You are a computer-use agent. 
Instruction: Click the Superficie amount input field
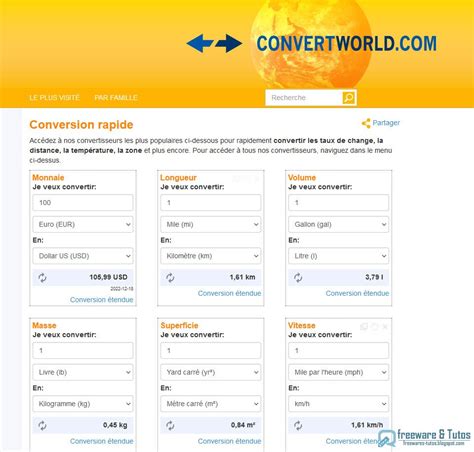(x=211, y=351)
